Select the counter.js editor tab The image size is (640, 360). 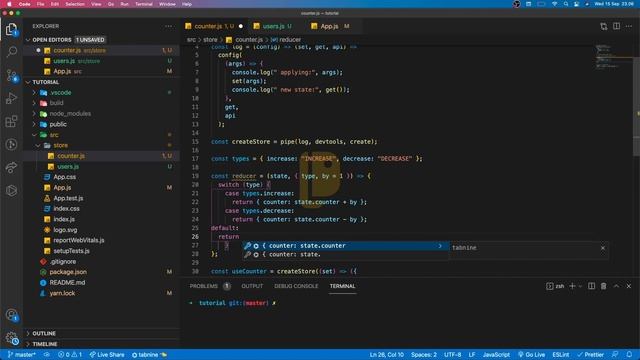pos(214,26)
